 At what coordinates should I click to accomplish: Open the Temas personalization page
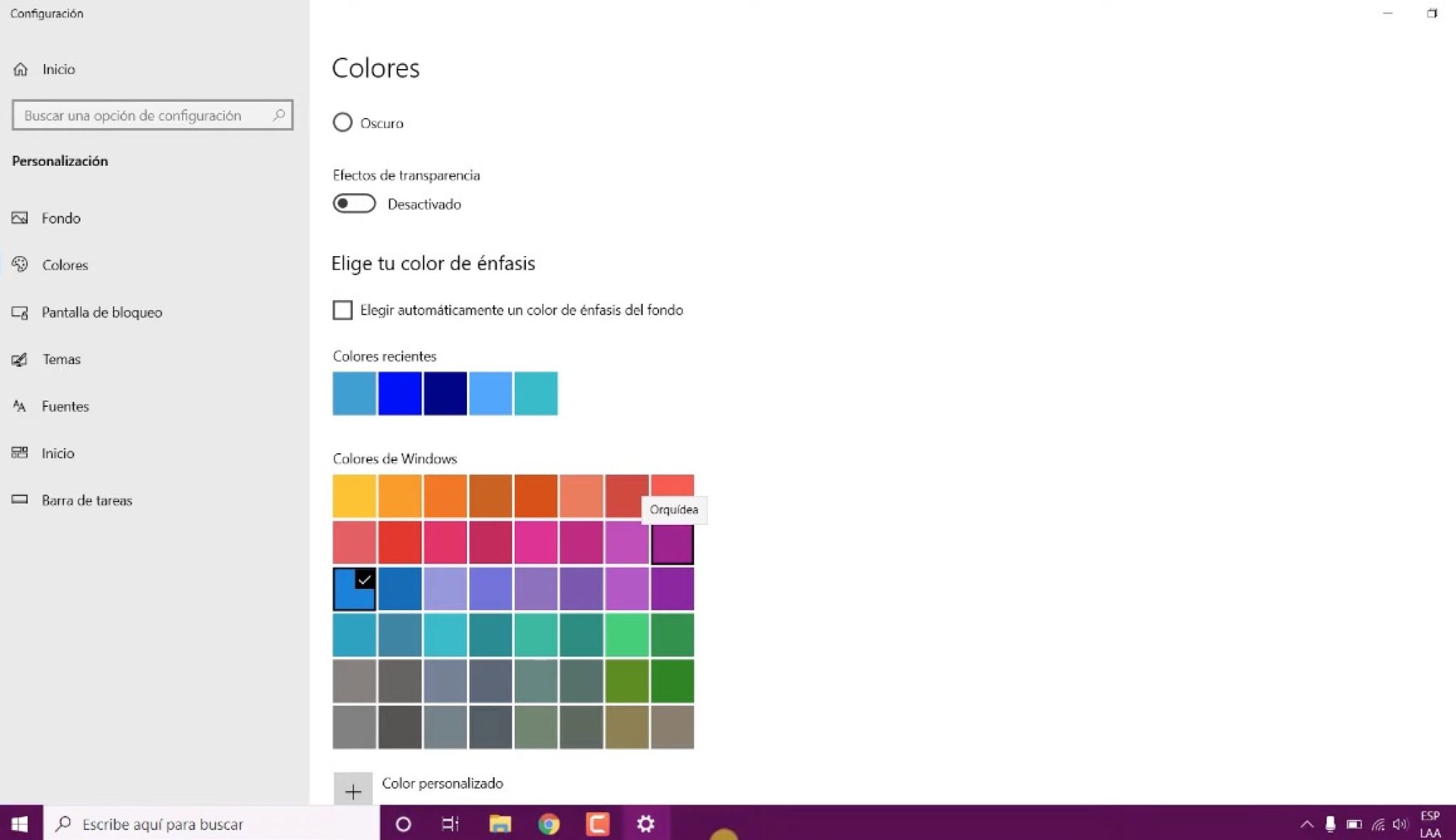(60, 359)
